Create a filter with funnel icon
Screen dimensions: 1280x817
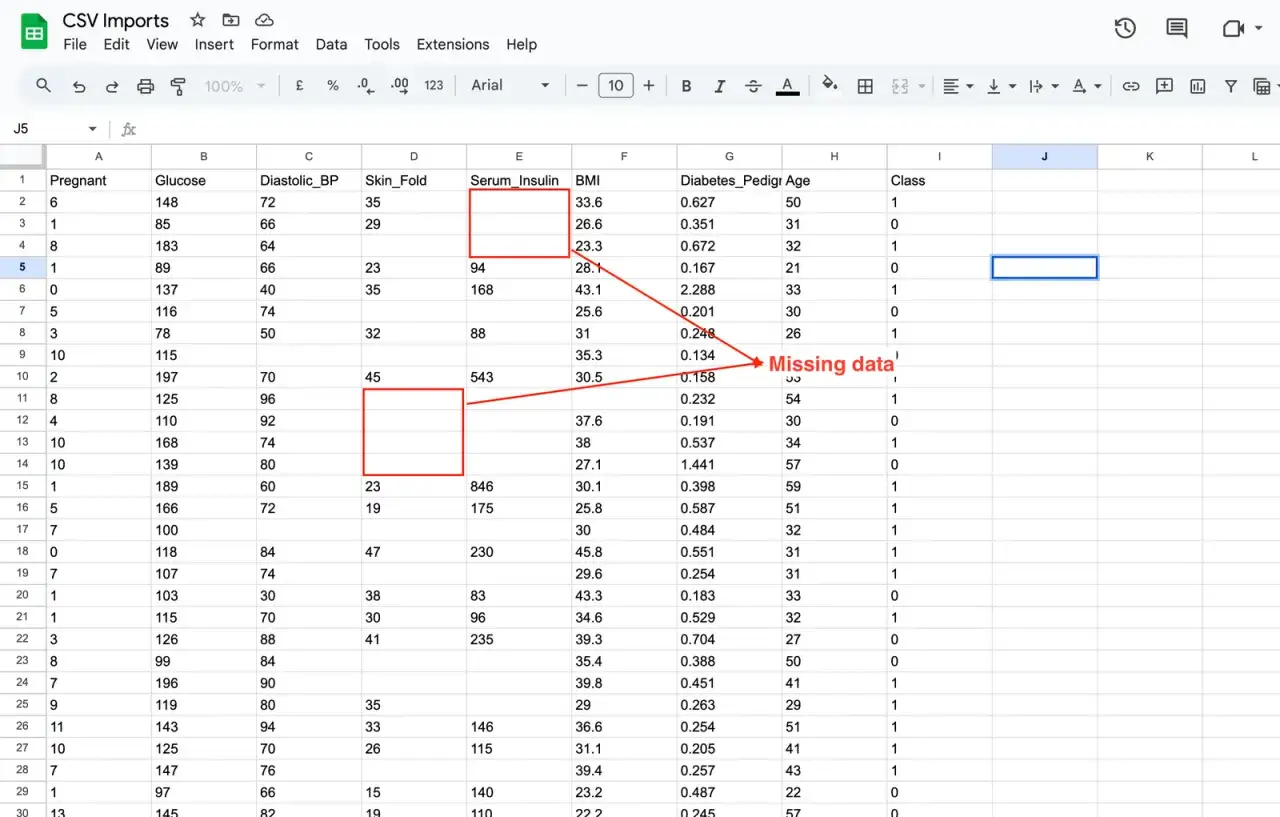(1231, 86)
